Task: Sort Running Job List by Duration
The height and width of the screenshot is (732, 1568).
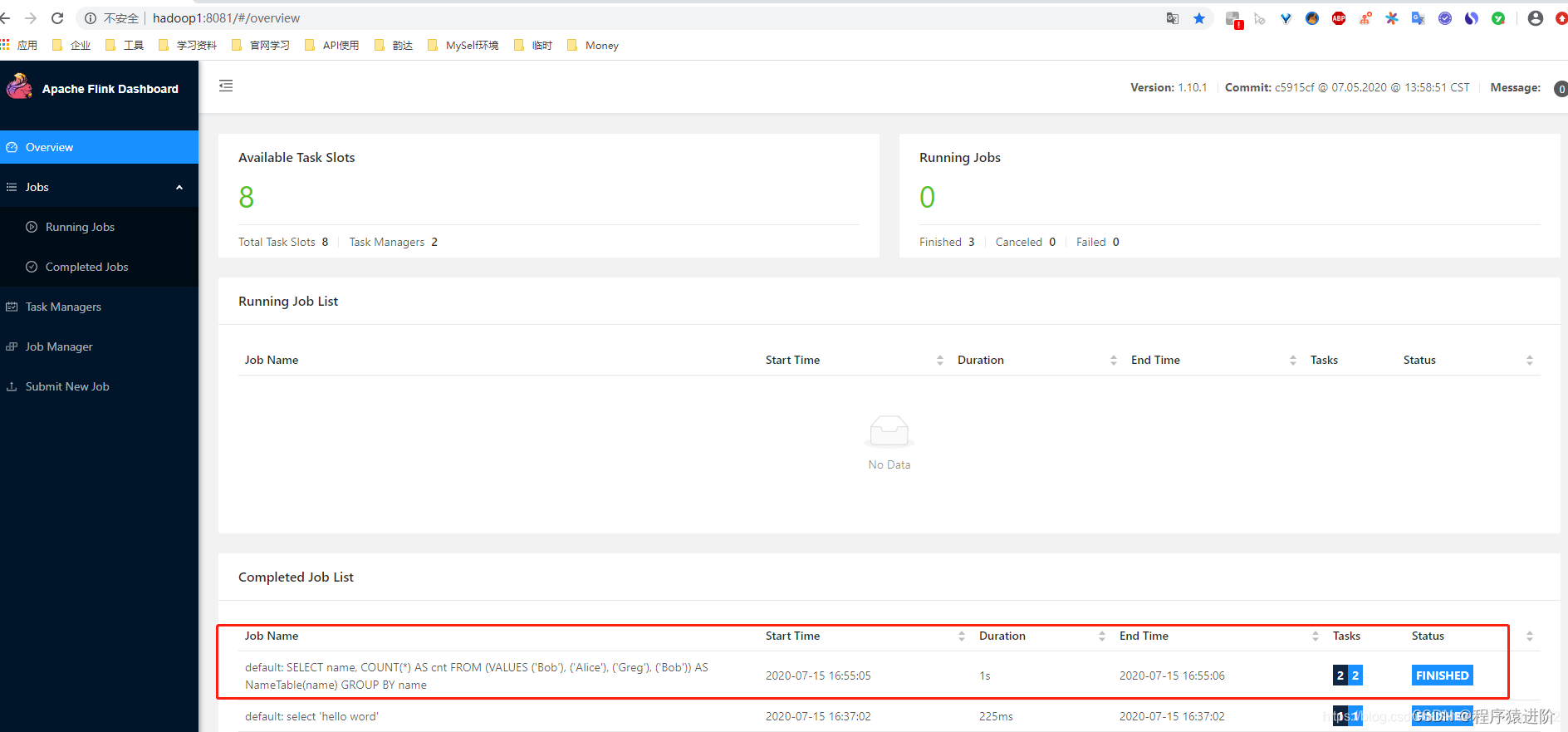Action: tap(1113, 360)
